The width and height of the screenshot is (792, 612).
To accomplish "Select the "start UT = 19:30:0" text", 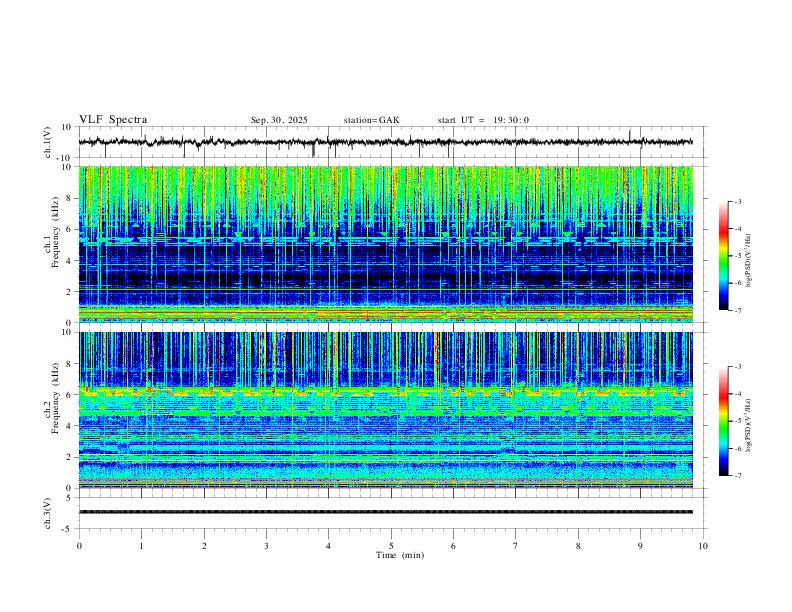I will click(x=483, y=120).
